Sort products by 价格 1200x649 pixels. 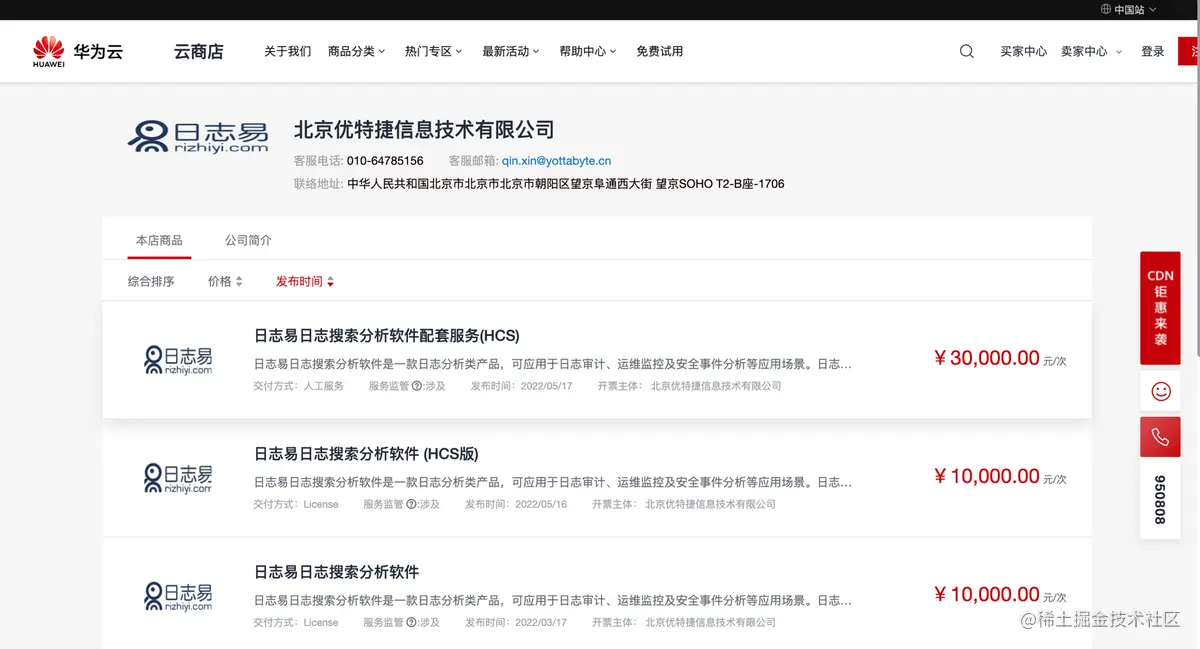pos(220,282)
